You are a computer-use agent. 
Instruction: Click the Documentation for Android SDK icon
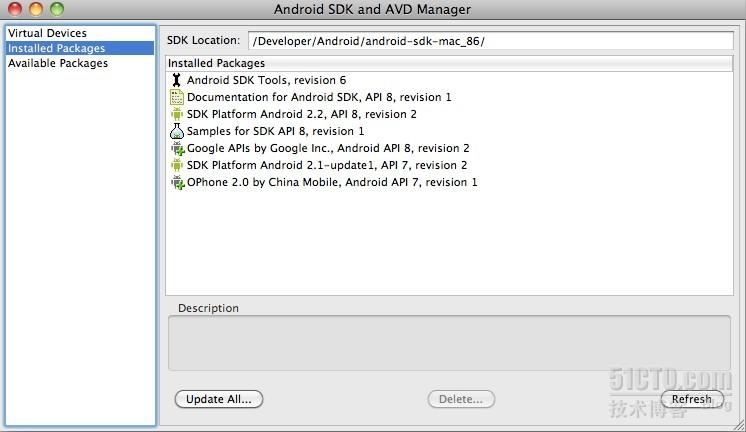(177, 97)
